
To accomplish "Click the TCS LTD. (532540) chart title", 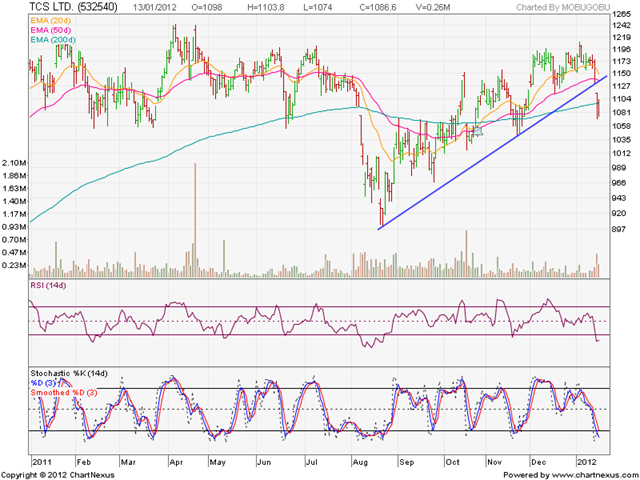I will click(x=73, y=7).
